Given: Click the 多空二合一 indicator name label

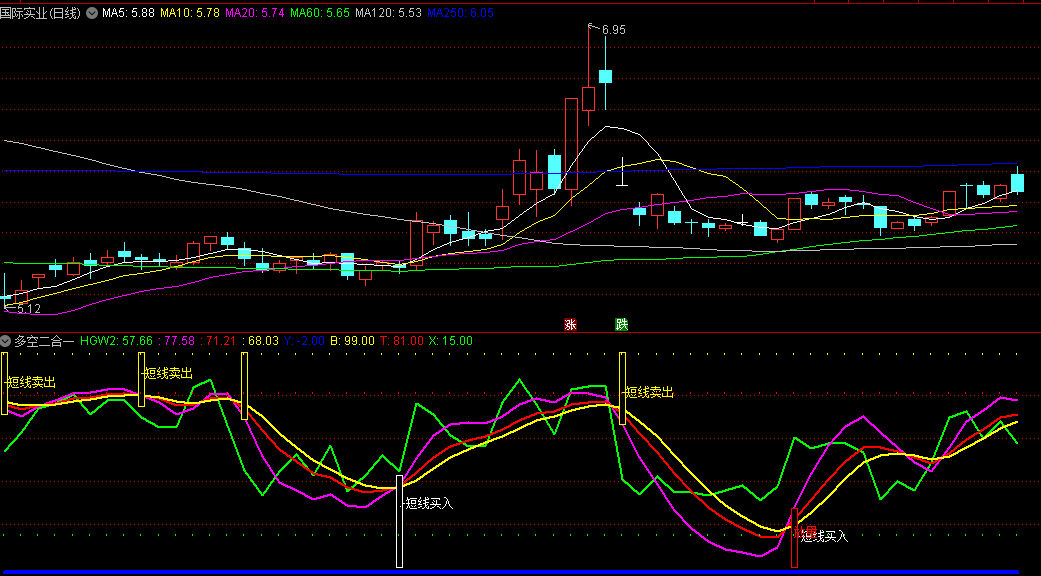Looking at the screenshot, I should [x=43, y=341].
